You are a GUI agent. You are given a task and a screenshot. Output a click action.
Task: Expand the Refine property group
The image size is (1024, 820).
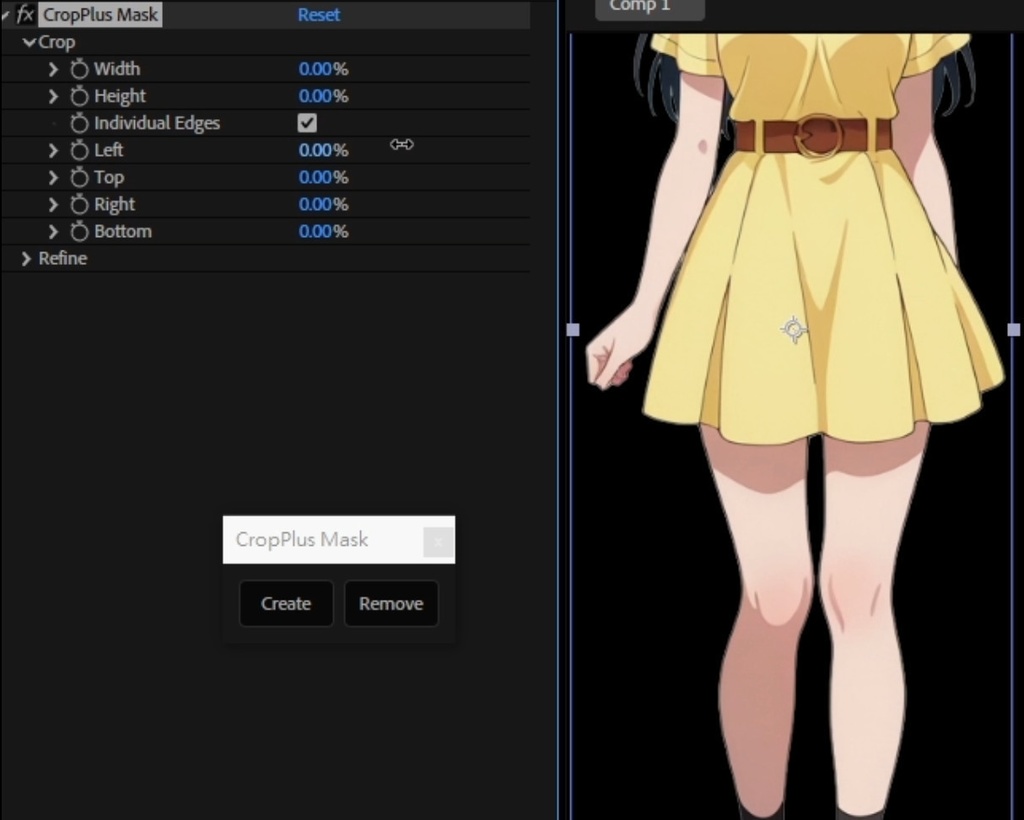pyautogui.click(x=25, y=257)
